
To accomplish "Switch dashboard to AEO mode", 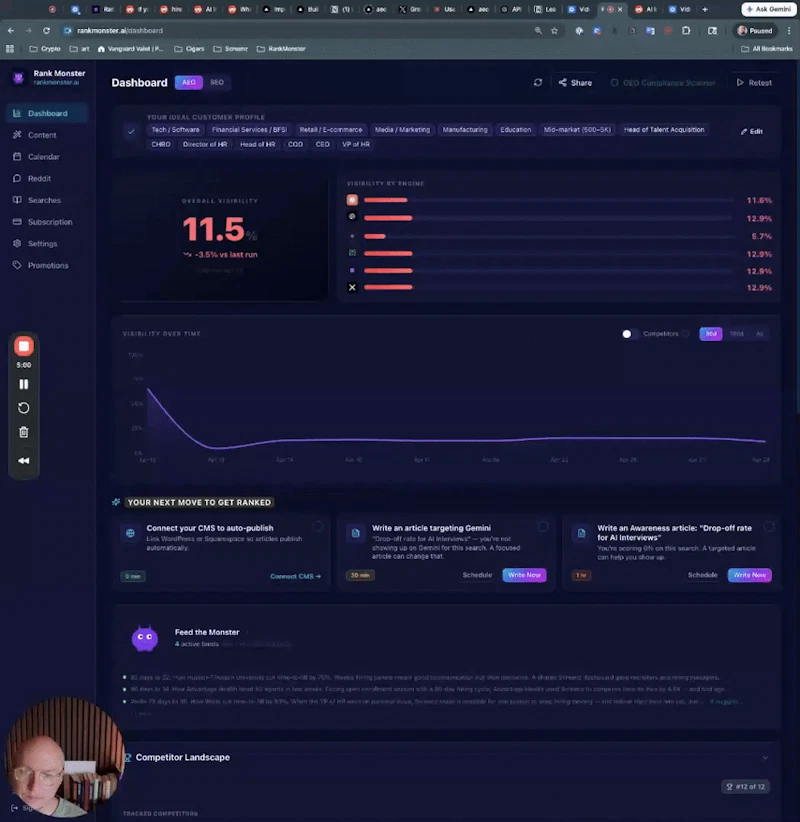I will 189,82.
